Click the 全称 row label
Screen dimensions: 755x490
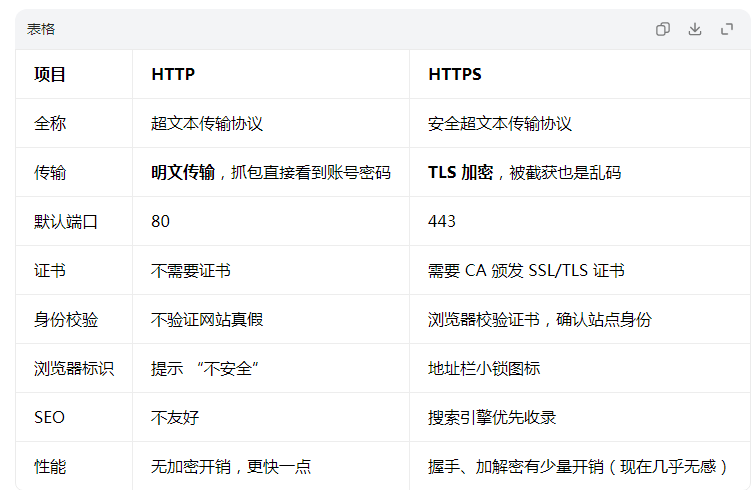point(50,124)
